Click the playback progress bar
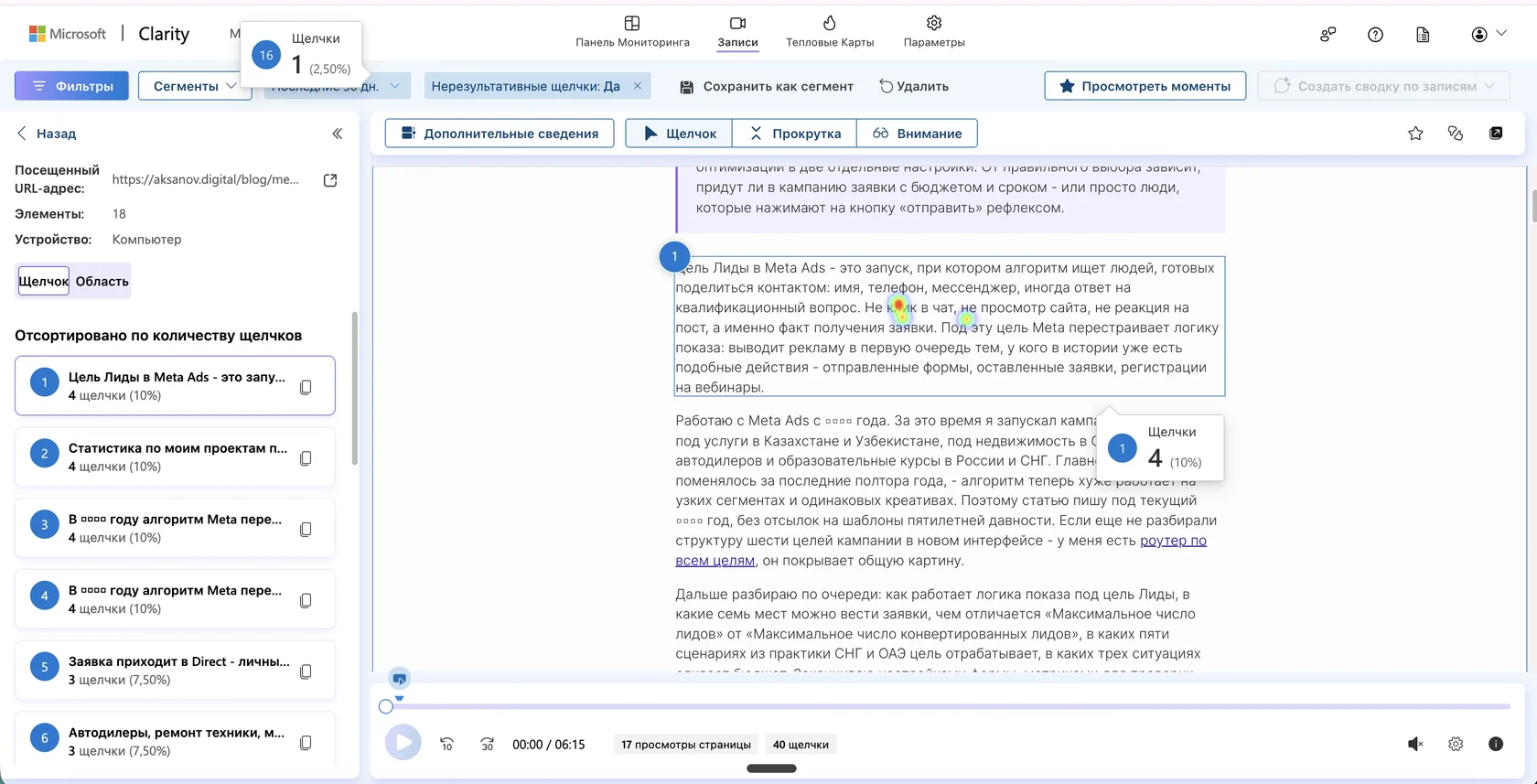 point(948,706)
